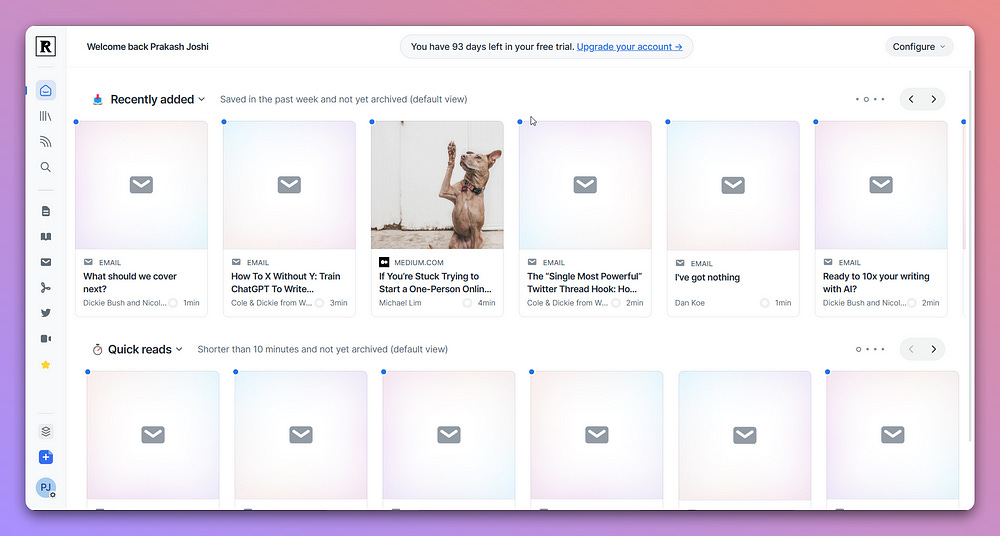This screenshot has height=536, width=1000.
Task: Open How To X Without Y article title
Action: point(286,282)
